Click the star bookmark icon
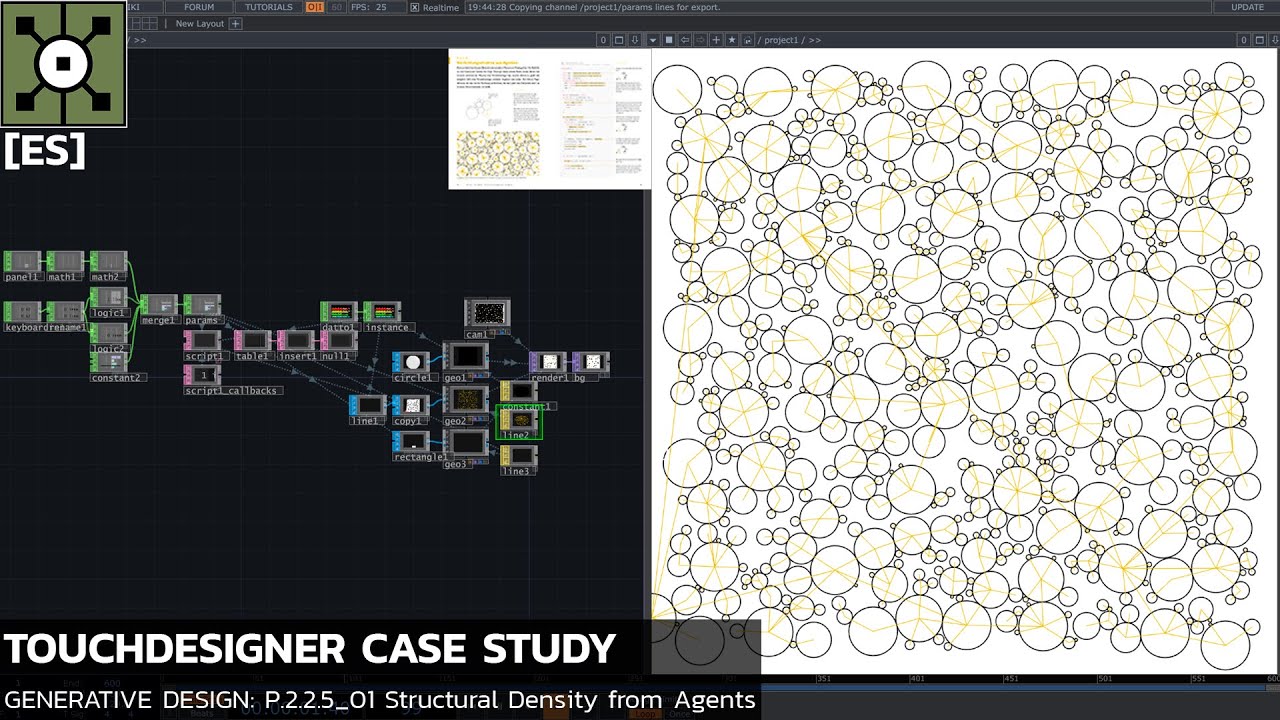The height and width of the screenshot is (720, 1280). click(732, 40)
